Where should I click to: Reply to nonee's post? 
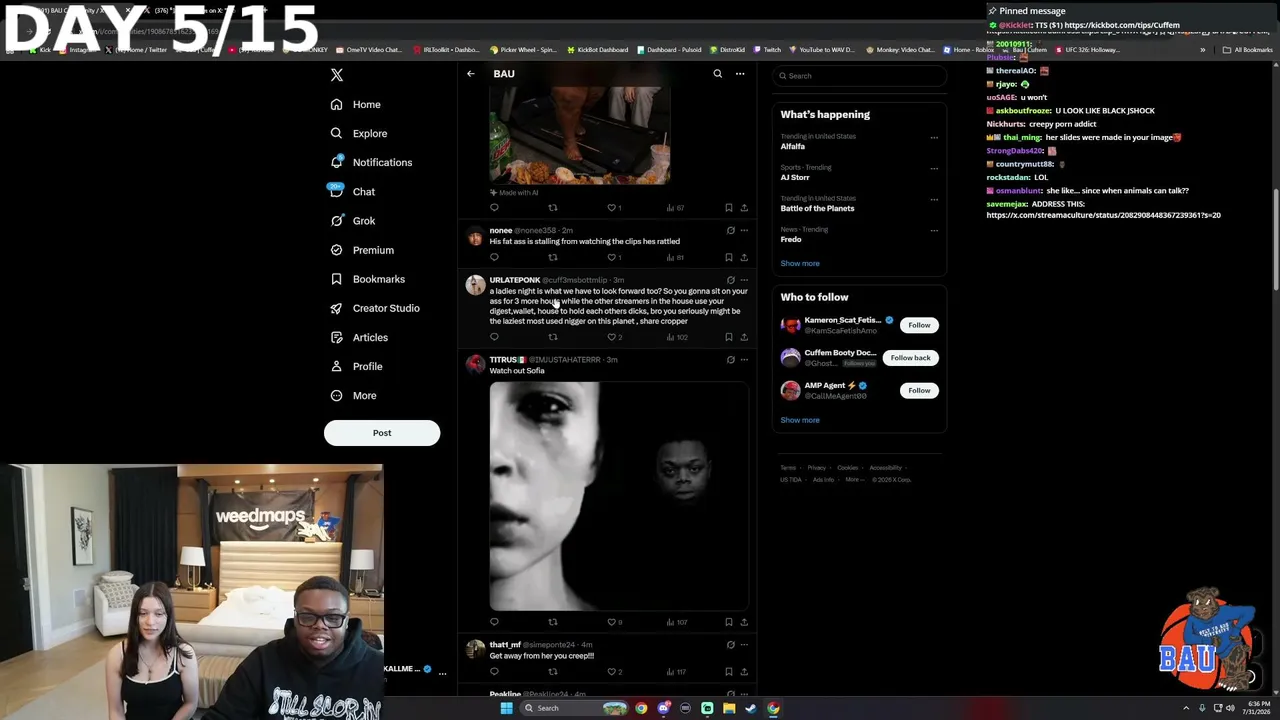pyautogui.click(x=494, y=257)
